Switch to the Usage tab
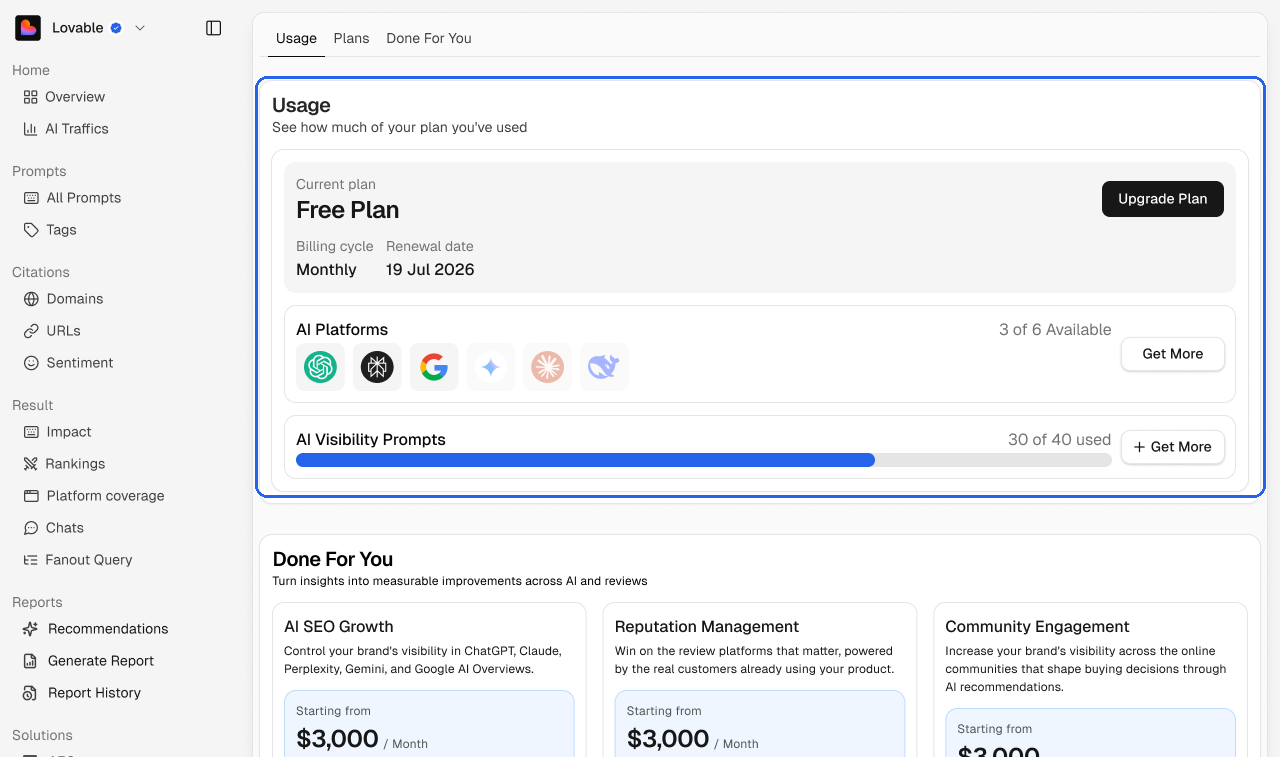Screen dimensions: 1280x757 (296, 38)
